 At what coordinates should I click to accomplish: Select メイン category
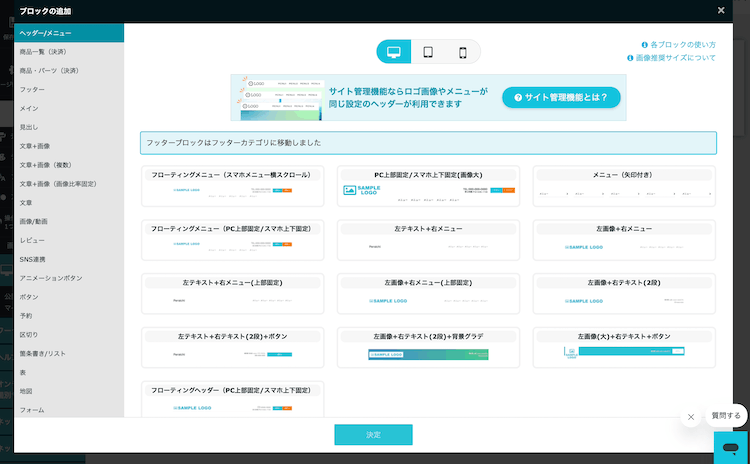click(x=69, y=108)
